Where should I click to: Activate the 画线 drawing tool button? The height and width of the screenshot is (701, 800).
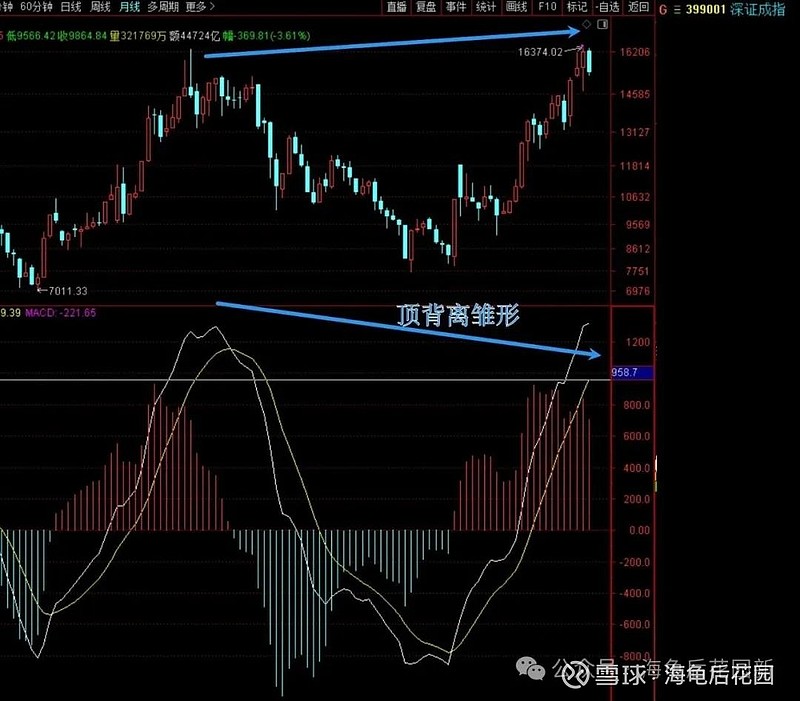click(x=516, y=7)
